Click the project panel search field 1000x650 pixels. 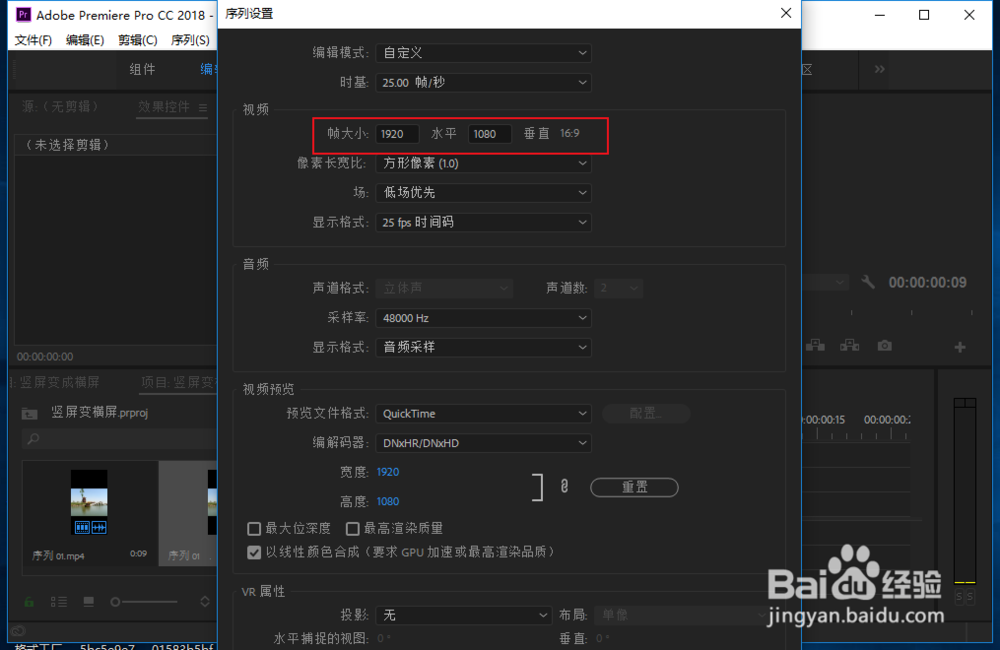pos(119,439)
